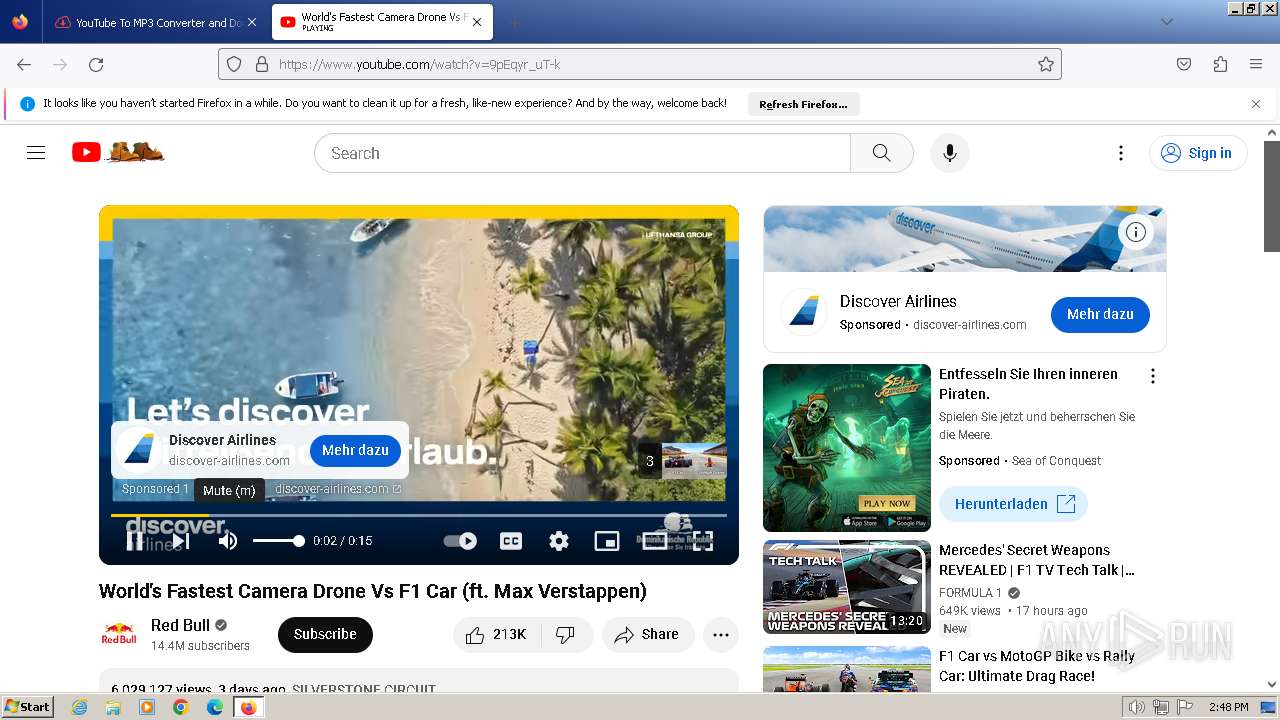Focus the YouTube search field
Screen dimensions: 1280x720
click(x=582, y=153)
